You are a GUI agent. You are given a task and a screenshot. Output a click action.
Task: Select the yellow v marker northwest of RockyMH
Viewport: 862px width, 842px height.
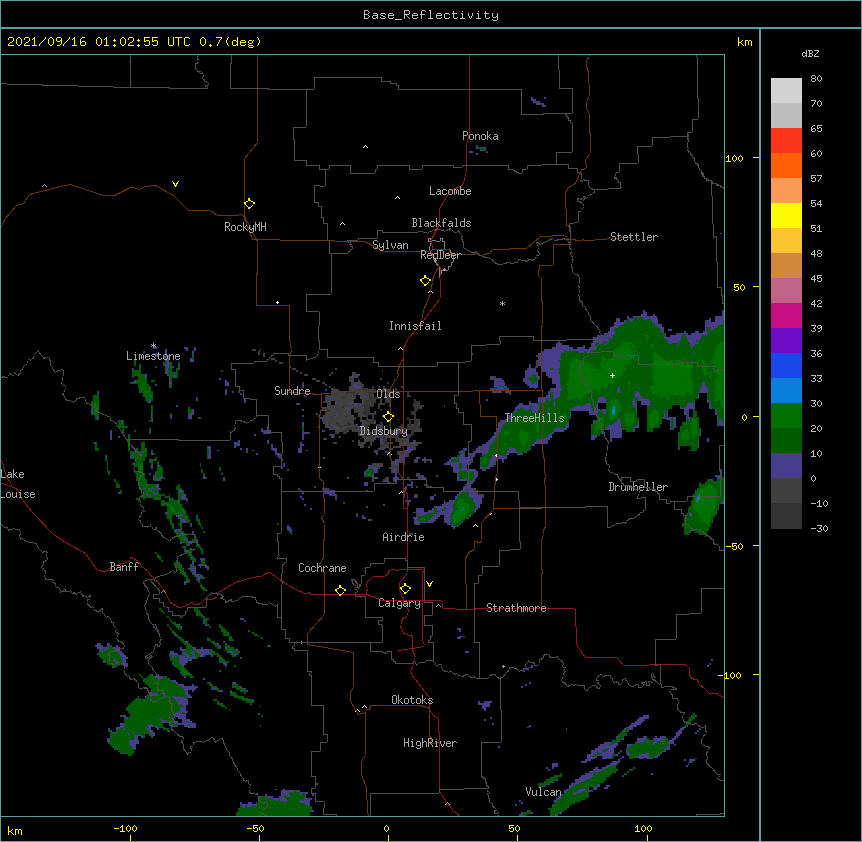click(175, 184)
